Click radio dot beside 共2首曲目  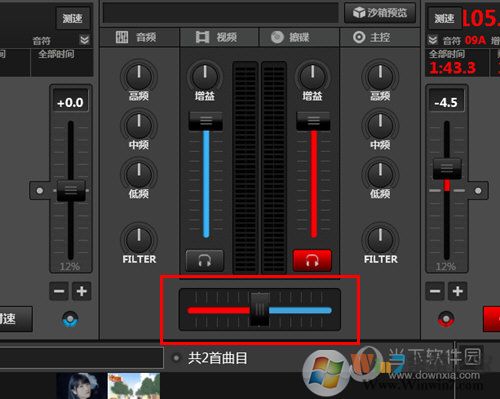176,358
